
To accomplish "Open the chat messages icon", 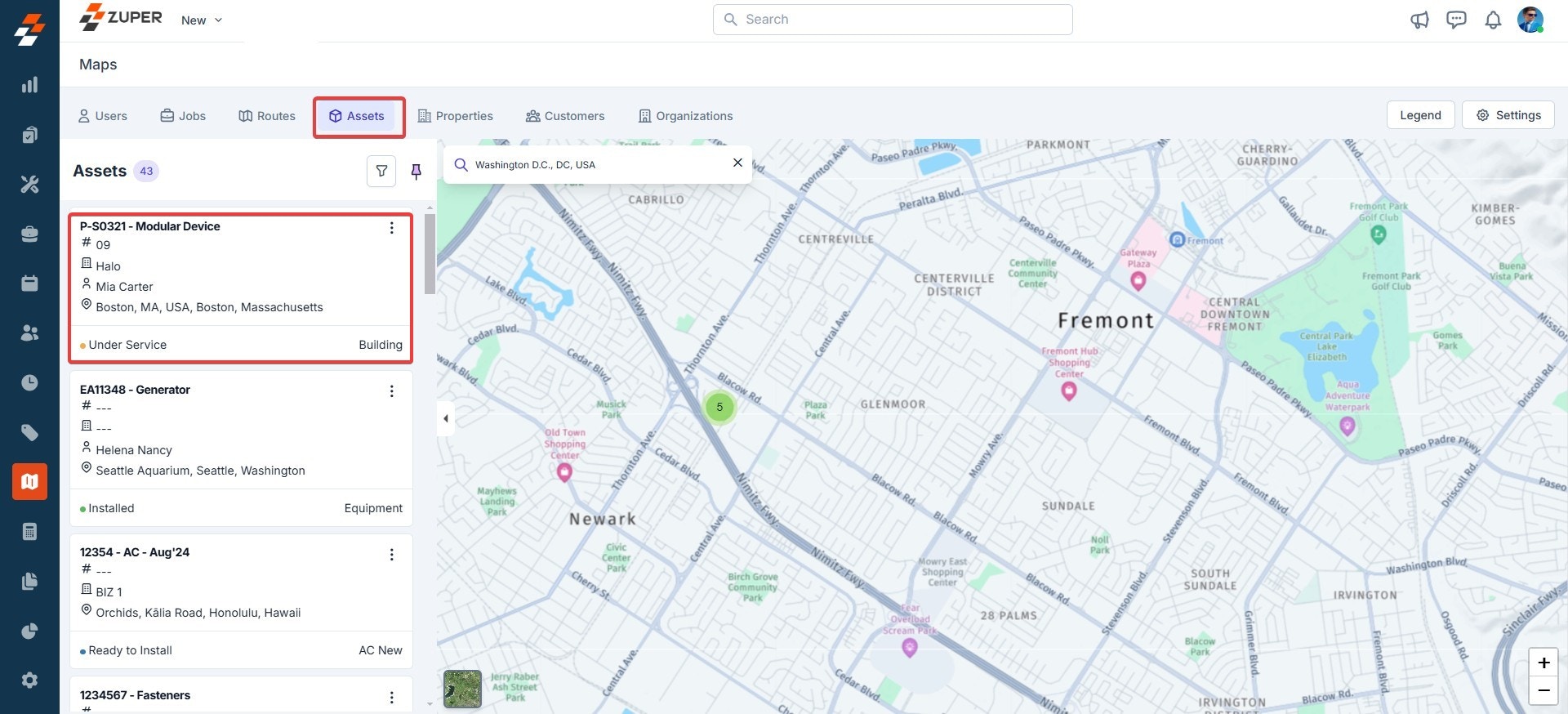I will [1456, 20].
